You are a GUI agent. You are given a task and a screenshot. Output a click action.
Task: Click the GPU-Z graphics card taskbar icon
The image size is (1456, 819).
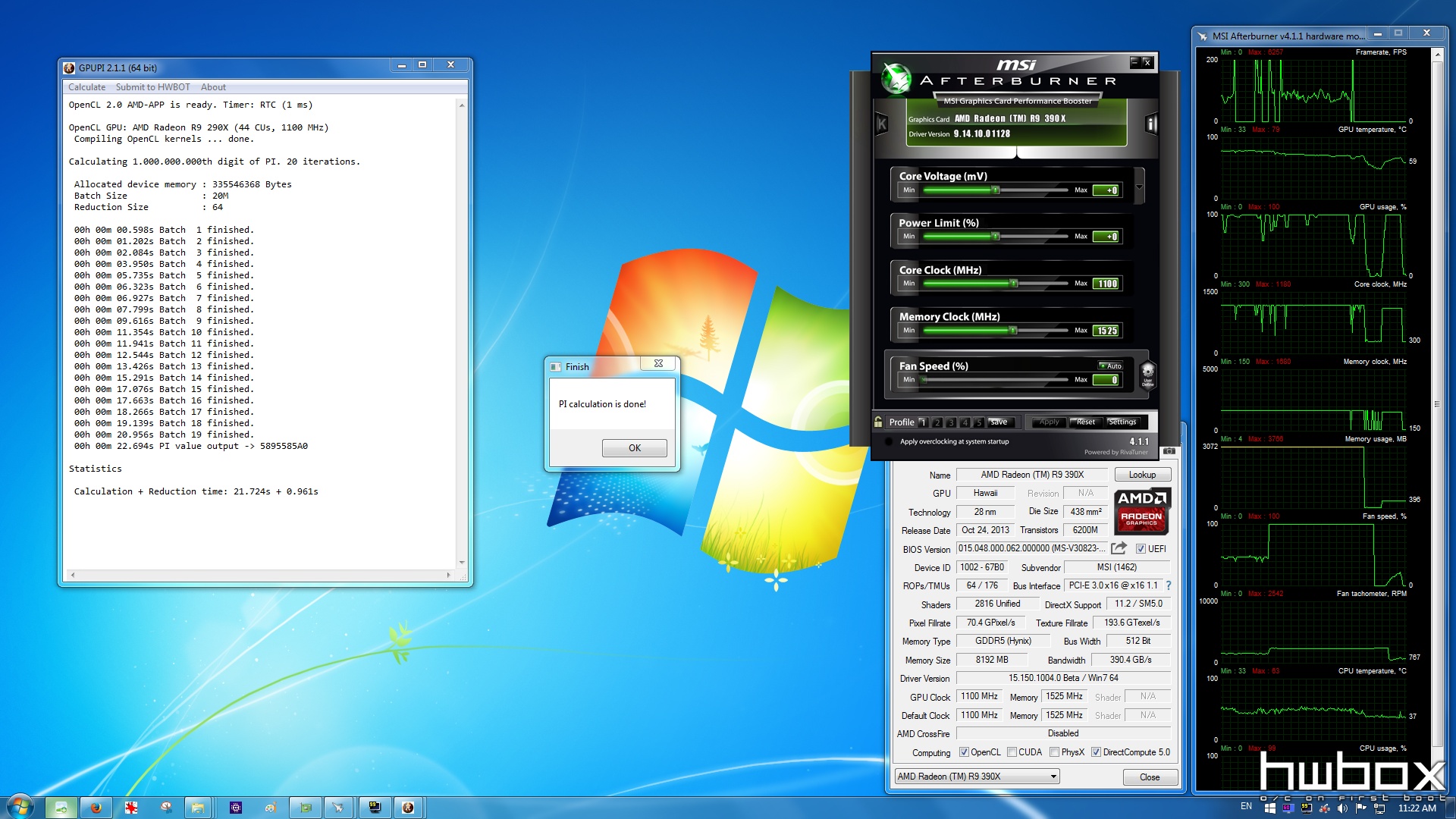(x=306, y=808)
